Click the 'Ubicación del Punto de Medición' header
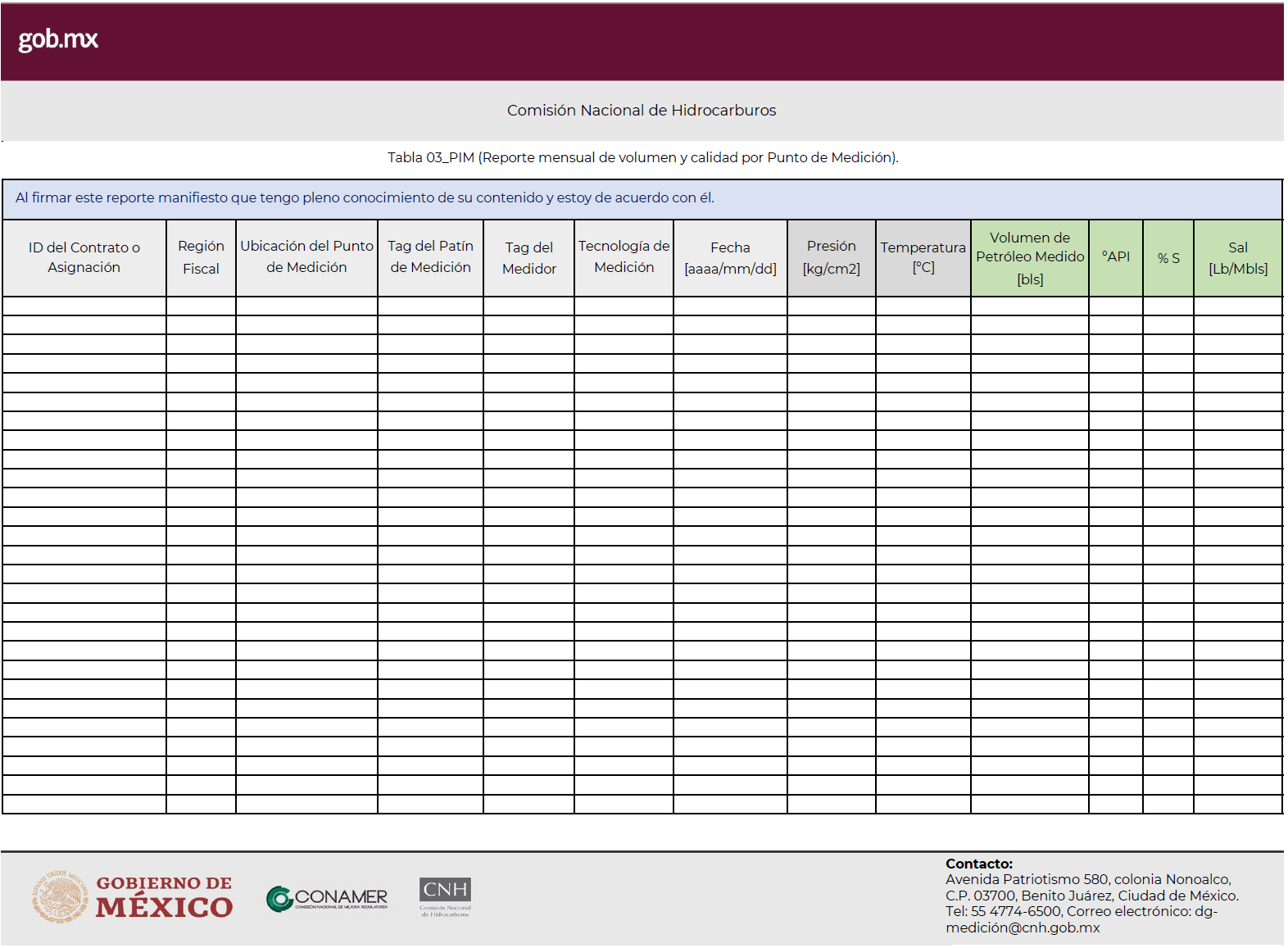The height and width of the screenshot is (948, 1288). [x=306, y=257]
